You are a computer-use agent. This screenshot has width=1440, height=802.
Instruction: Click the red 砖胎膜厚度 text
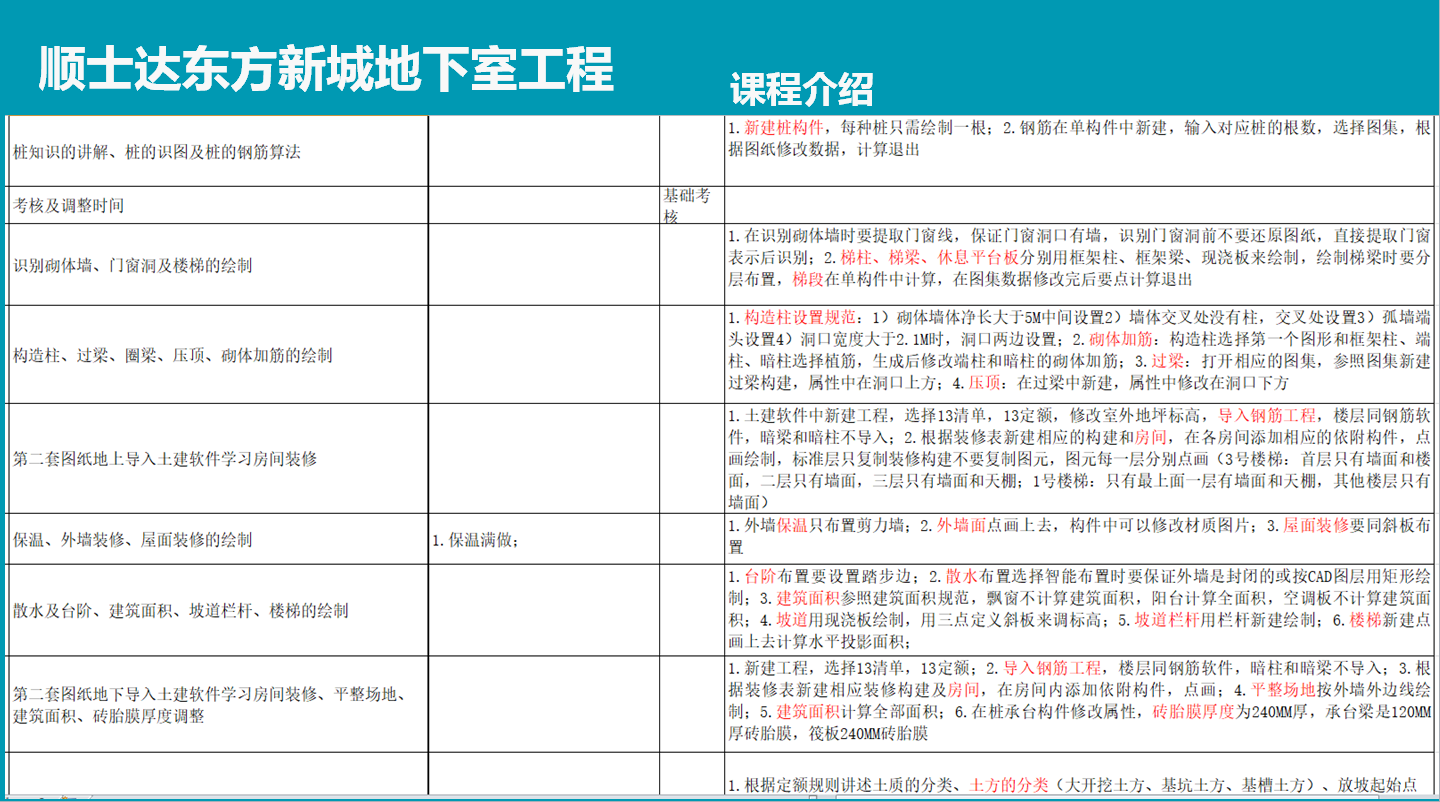pos(1193,713)
